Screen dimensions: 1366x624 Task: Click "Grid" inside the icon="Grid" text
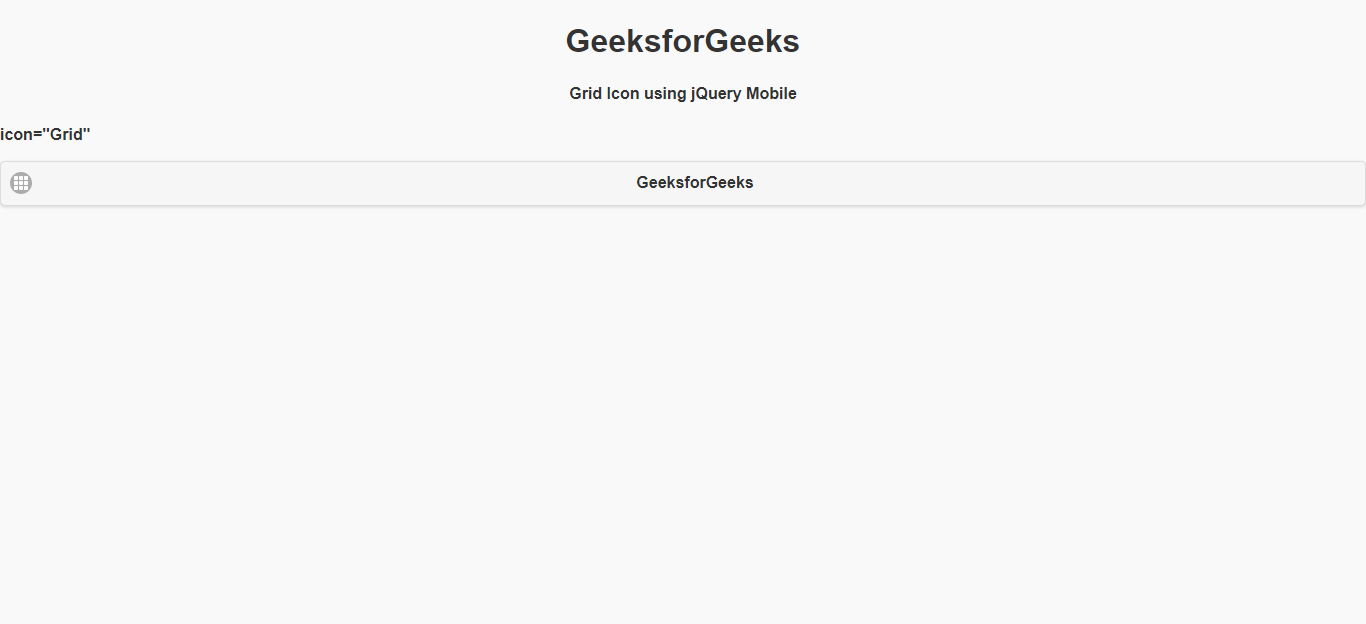click(66, 134)
